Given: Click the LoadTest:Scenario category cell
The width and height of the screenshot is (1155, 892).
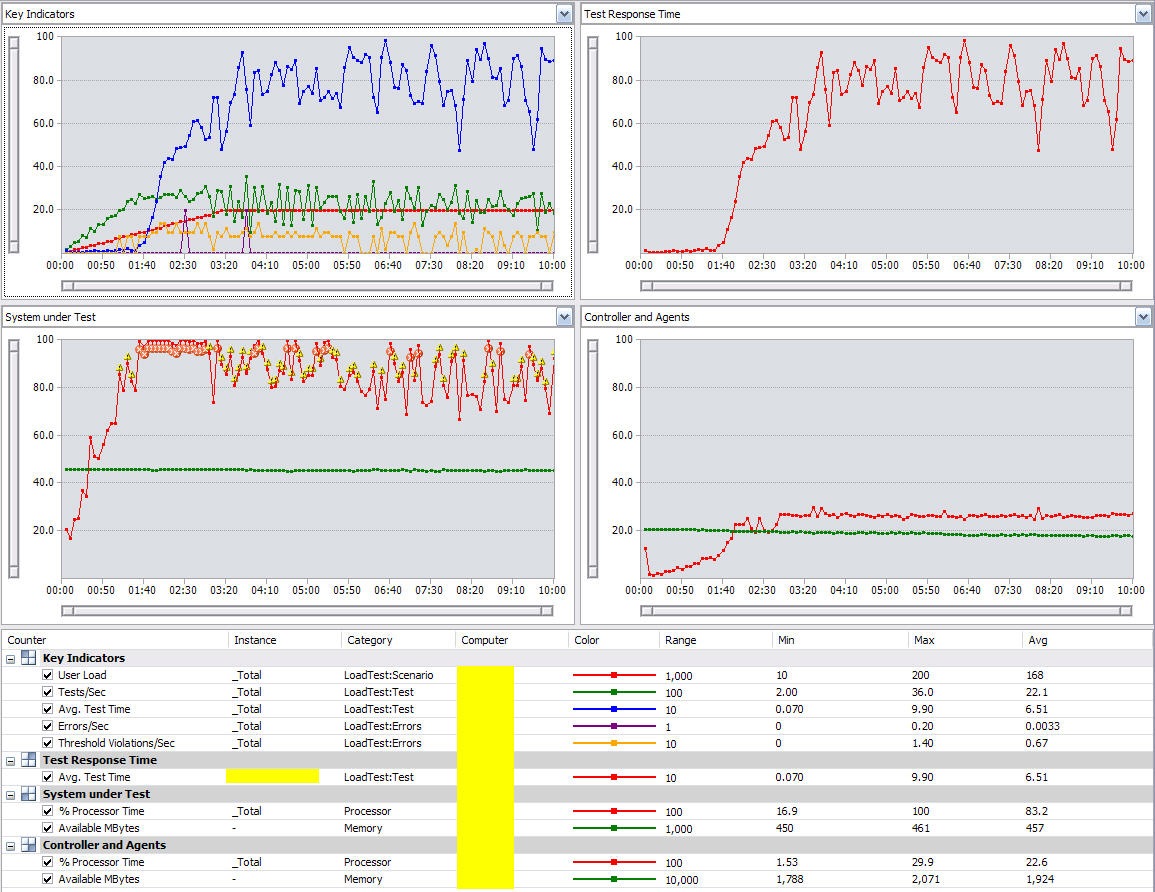Looking at the screenshot, I should pyautogui.click(x=388, y=675).
